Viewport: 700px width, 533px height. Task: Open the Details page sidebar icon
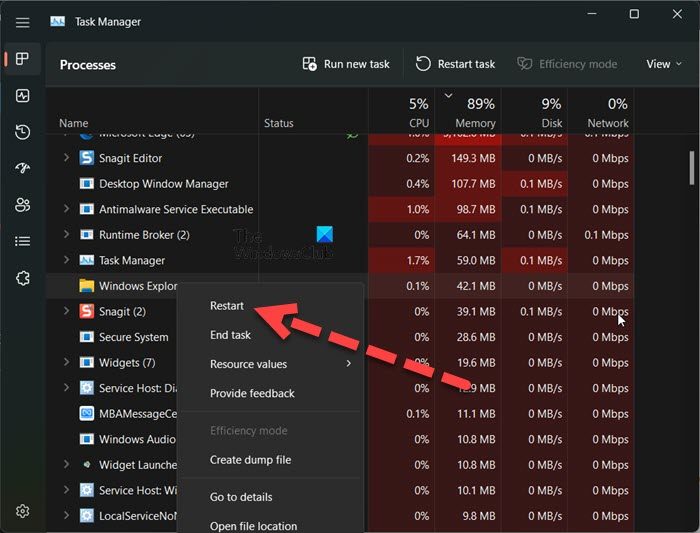(22, 242)
